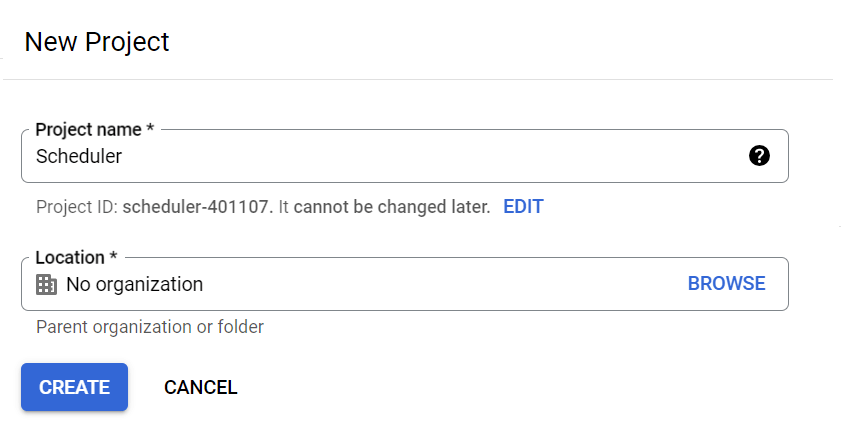Screen dimensions: 841x445
Task: Click the 'Parent organization' helper text
Action: pos(113,327)
